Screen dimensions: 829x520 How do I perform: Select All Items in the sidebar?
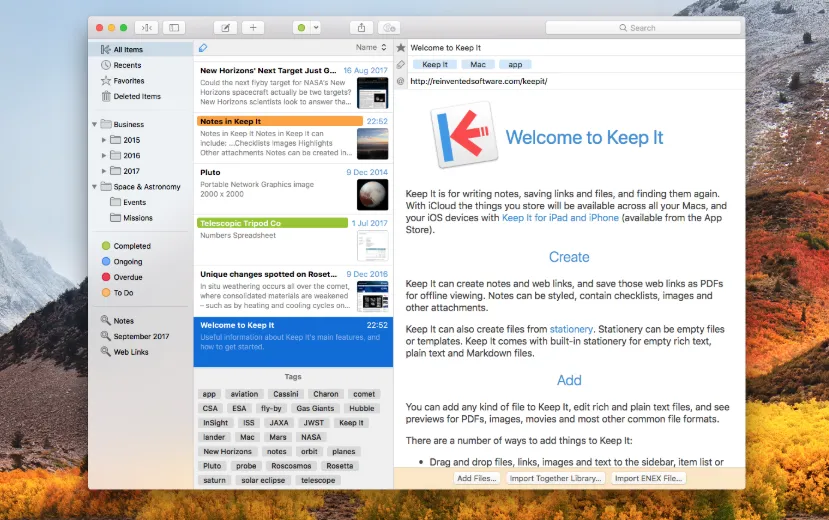click(140, 49)
